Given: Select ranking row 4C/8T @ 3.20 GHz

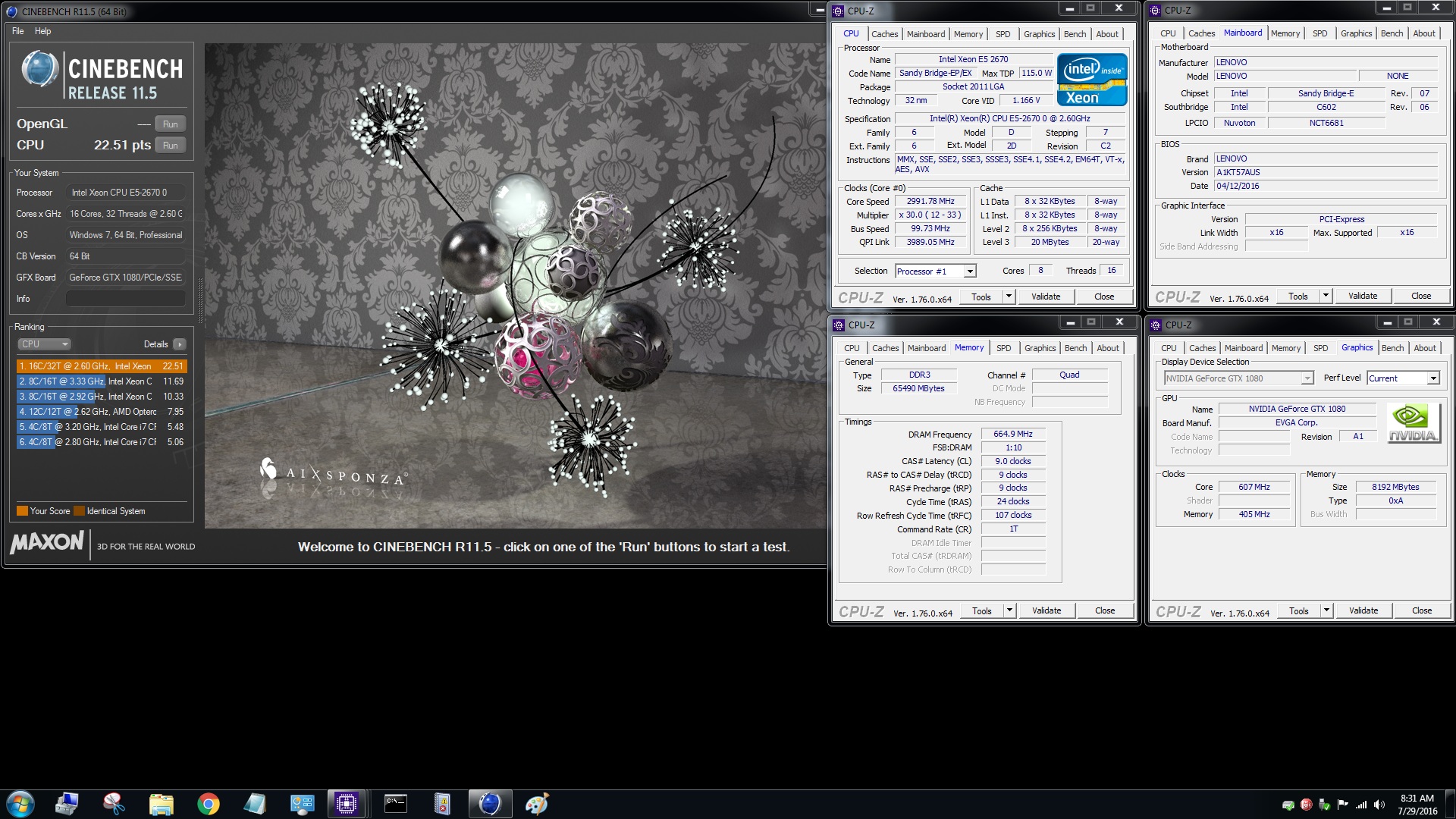Looking at the screenshot, I should point(102,427).
